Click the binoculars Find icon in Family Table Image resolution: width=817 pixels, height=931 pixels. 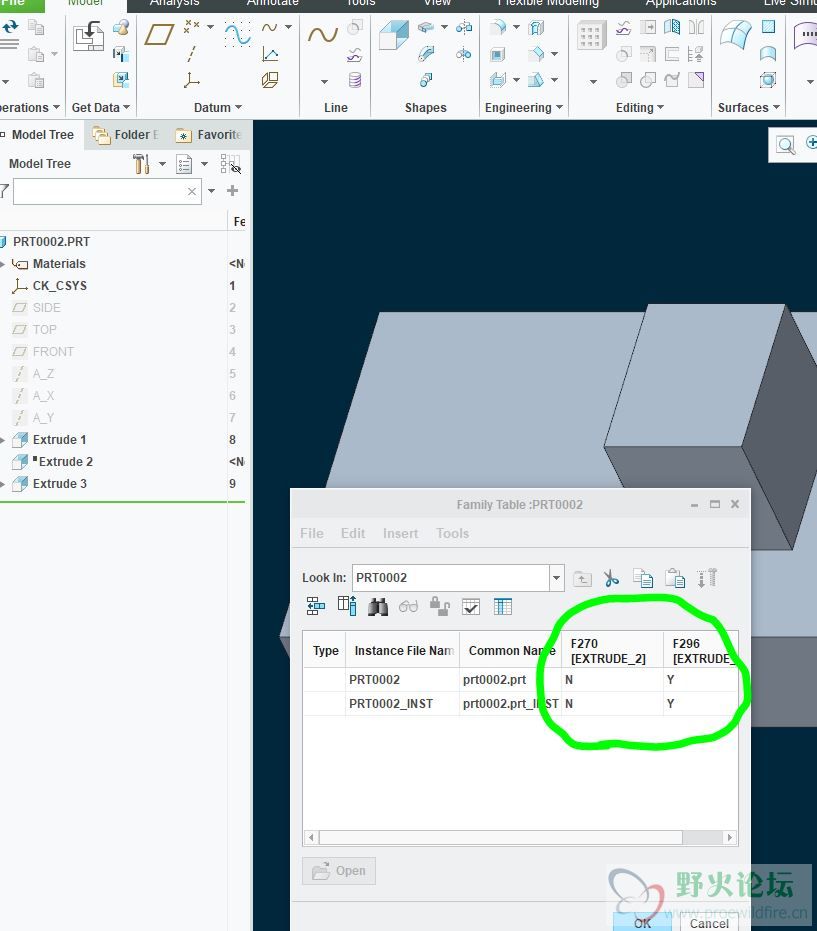378,606
